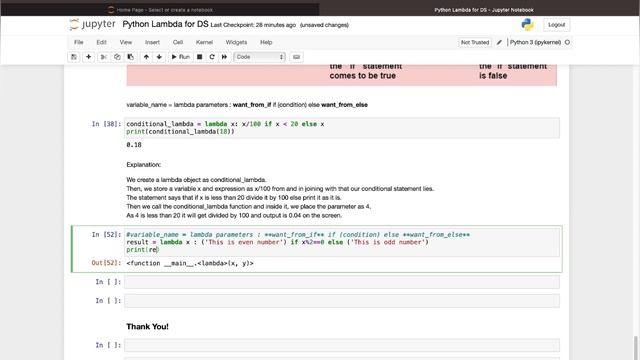Select the 0.18 output text
Image resolution: width=640 pixels, height=360 pixels.
(x=134, y=145)
